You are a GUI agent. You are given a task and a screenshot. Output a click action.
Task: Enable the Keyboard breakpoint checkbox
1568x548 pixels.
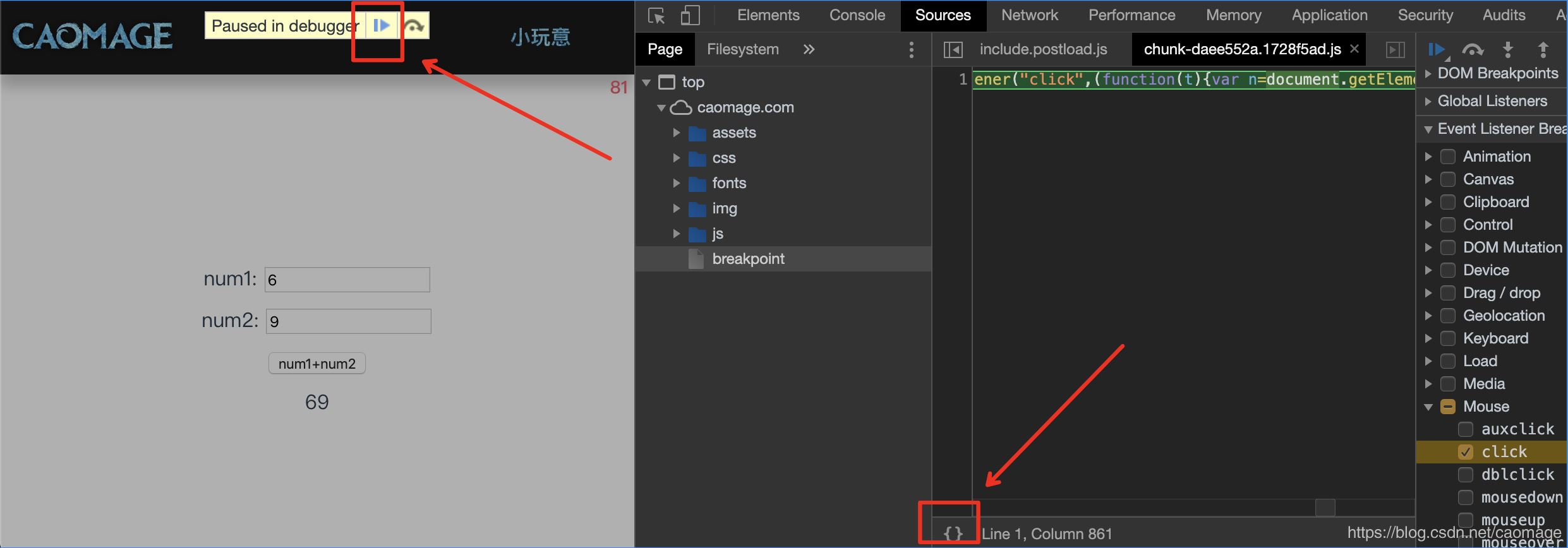coord(1448,338)
